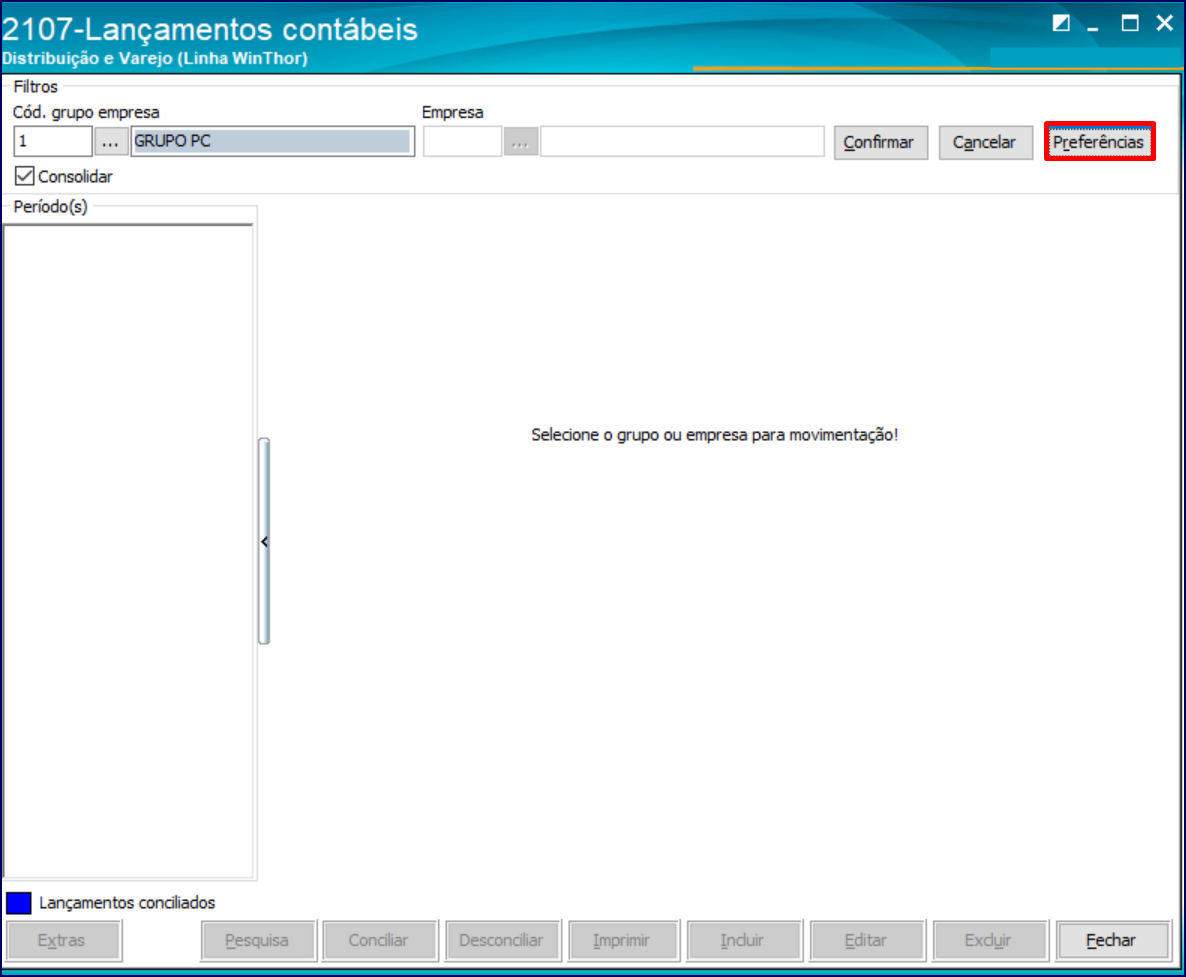Click the 'Distribuição e Varejo (Linha WinThor)' subtitle

[x=155, y=58]
